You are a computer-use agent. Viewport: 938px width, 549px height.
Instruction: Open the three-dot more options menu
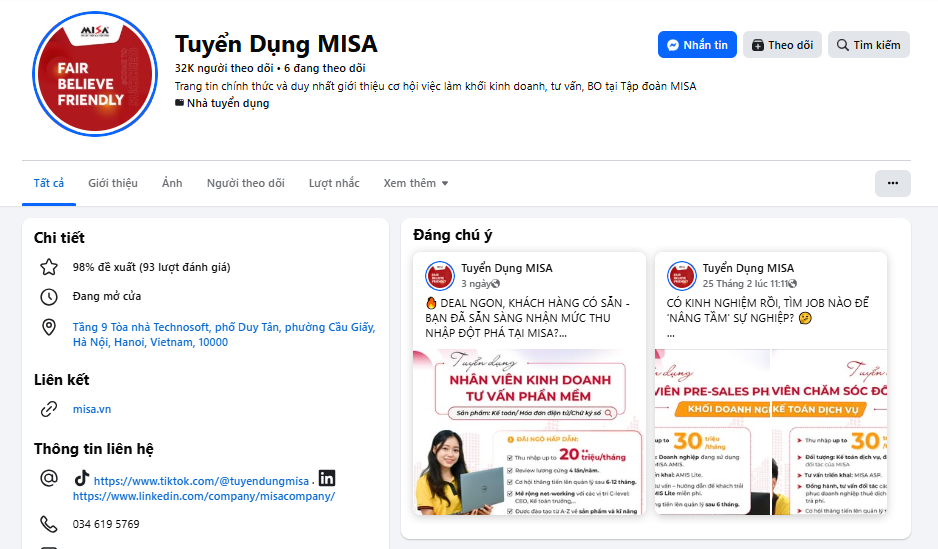point(893,183)
